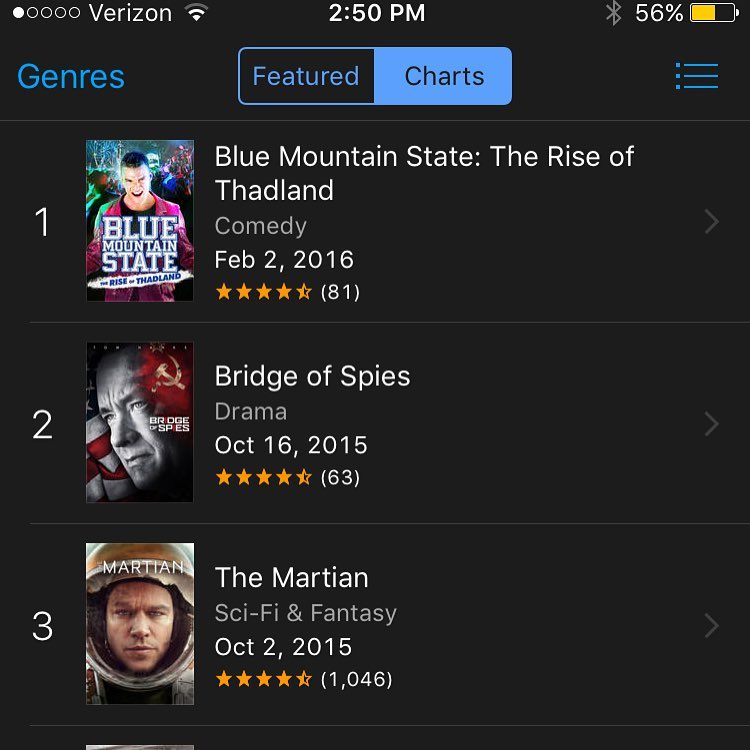Tap the 2:50 PM status bar clock

point(376,14)
